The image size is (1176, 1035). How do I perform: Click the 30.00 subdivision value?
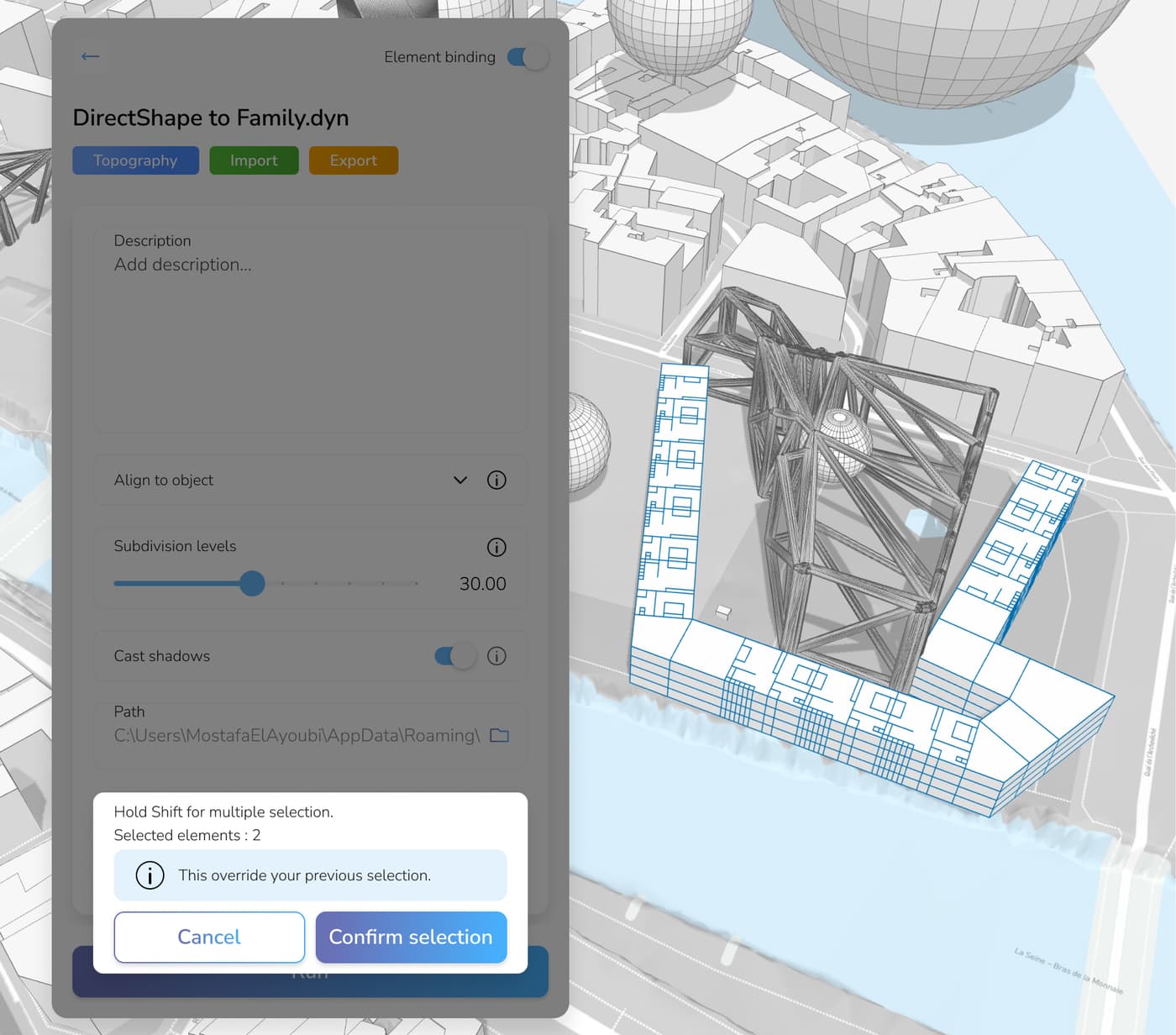482,584
